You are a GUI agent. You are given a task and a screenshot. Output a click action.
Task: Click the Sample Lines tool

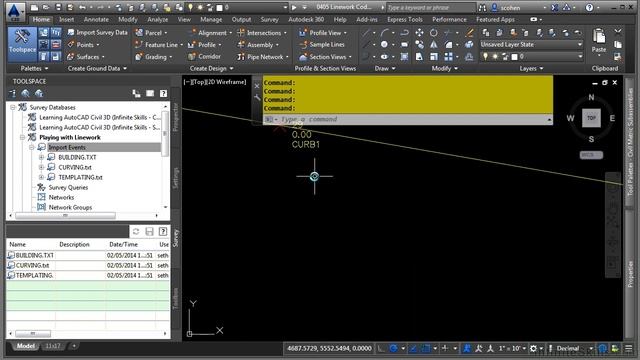tap(322, 44)
